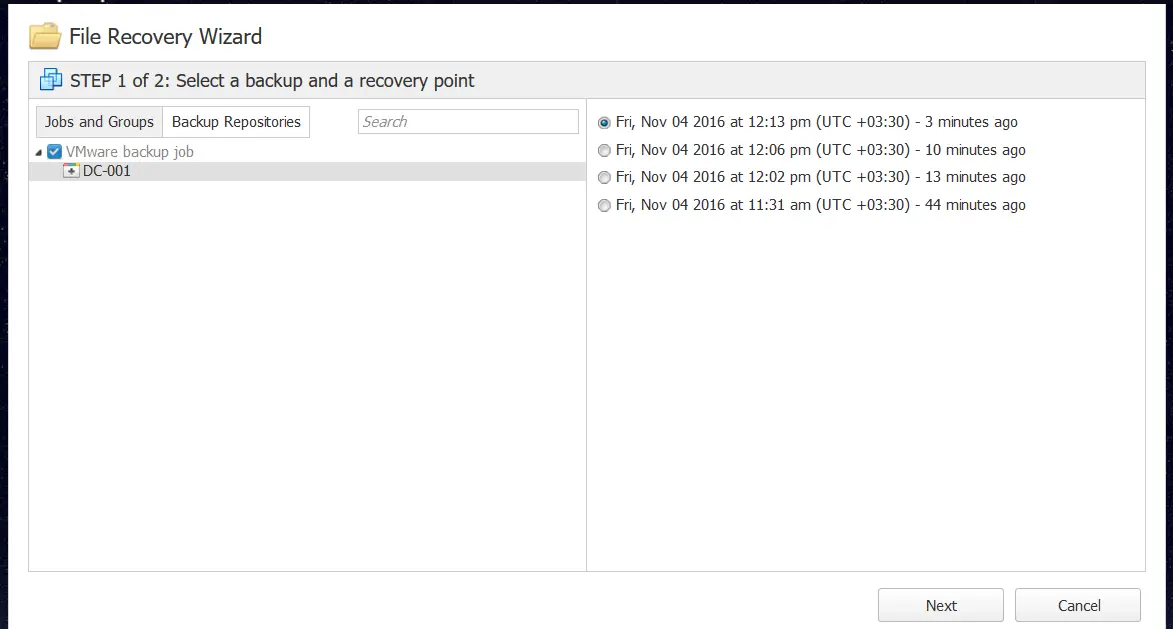This screenshot has height=629, width=1173.
Task: Select the DC-001 tree item label
Action: coord(107,171)
